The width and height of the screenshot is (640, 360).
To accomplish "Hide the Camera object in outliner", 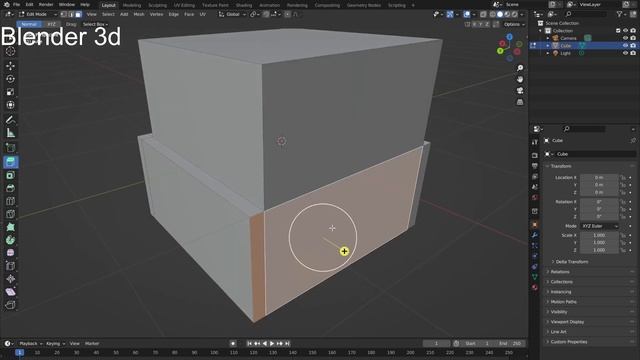I will [625, 38].
